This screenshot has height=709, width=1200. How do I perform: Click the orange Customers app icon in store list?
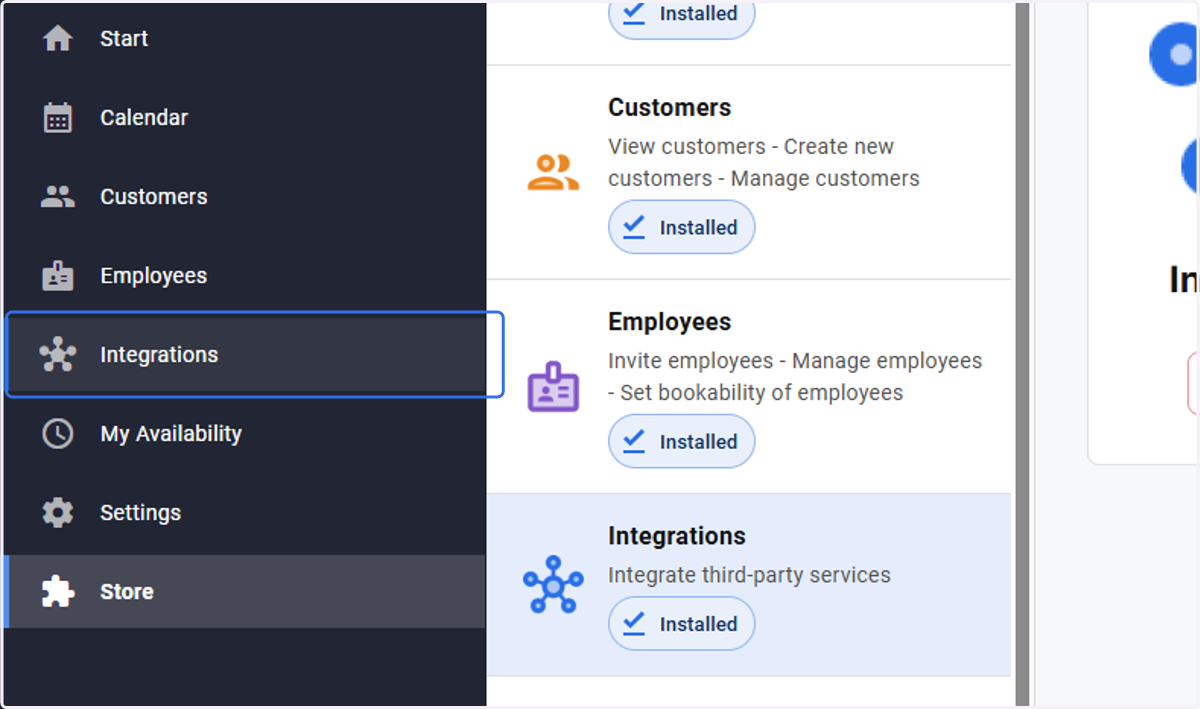(553, 172)
